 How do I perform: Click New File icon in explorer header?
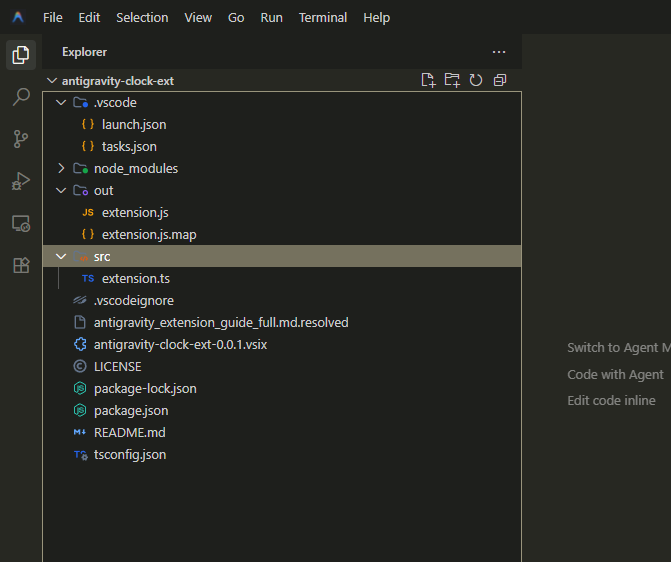428,80
